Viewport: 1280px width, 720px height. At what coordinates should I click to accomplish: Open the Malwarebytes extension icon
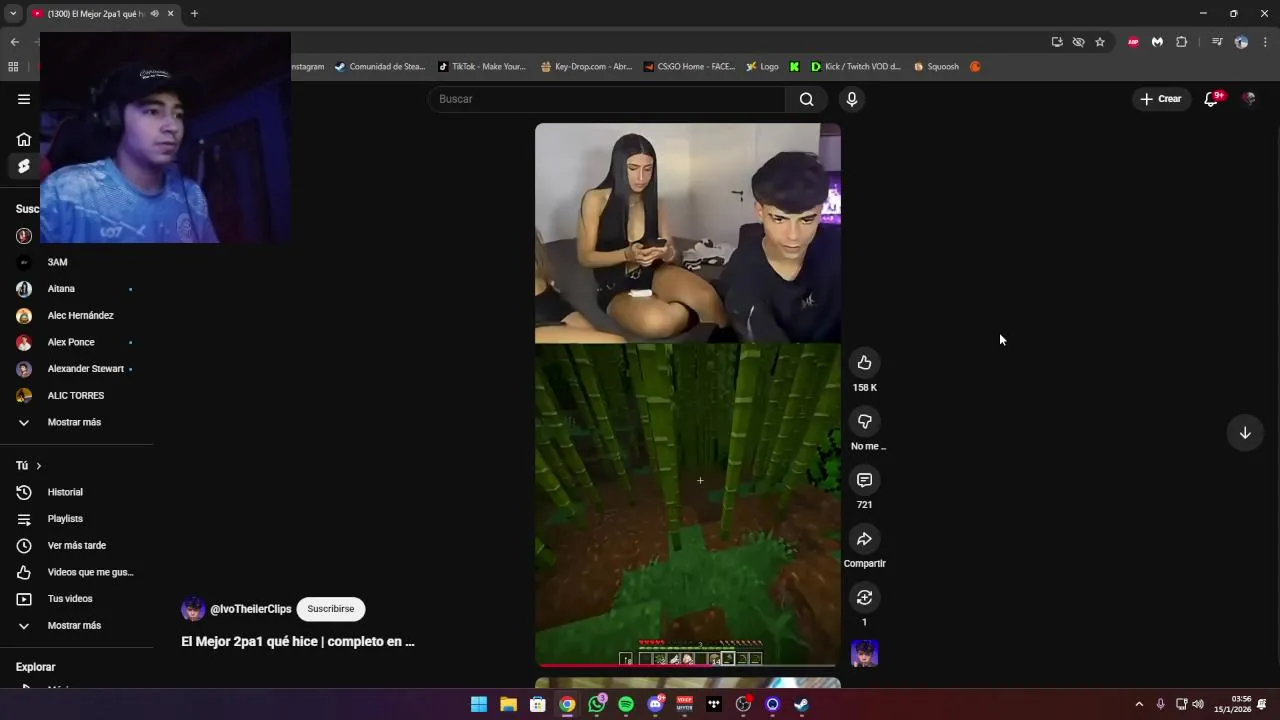(1157, 42)
